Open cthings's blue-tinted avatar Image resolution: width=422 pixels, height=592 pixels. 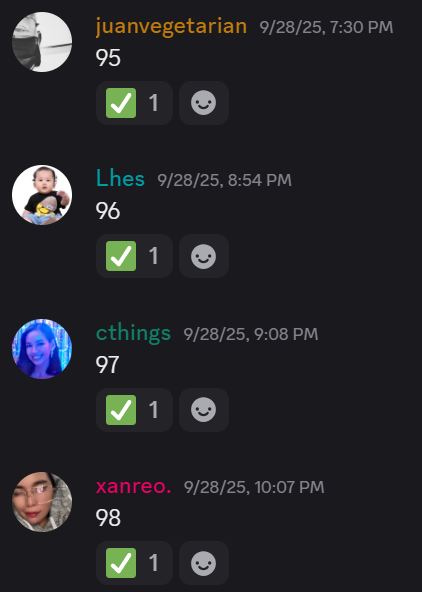point(42,349)
